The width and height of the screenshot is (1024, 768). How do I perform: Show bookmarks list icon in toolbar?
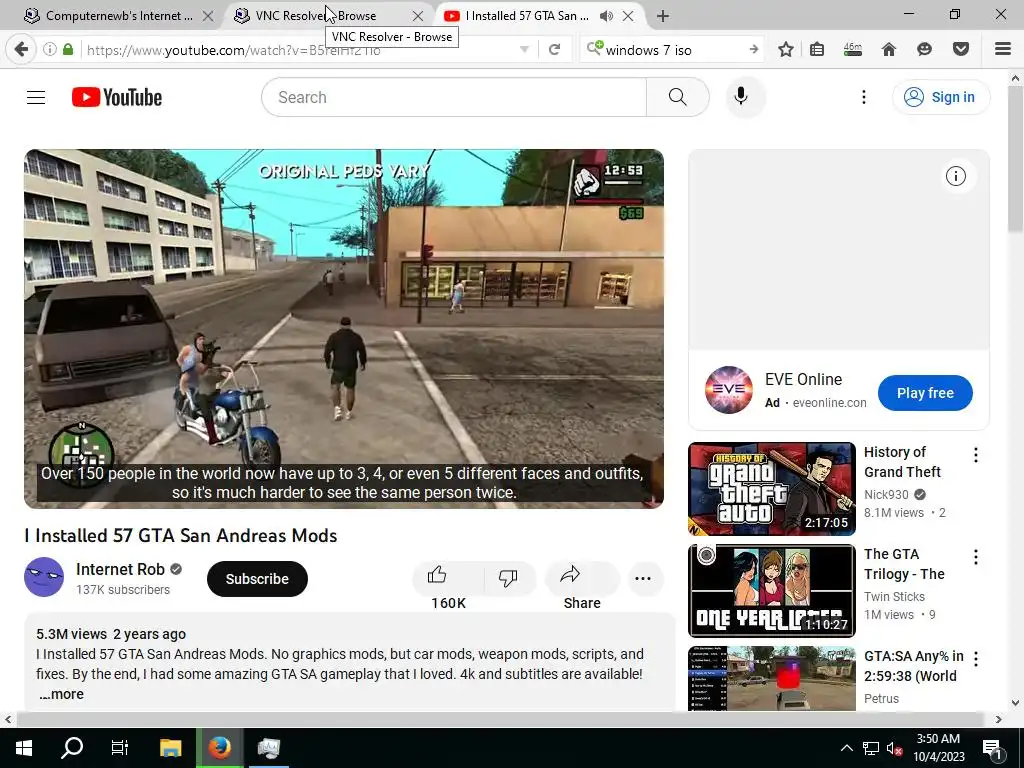(x=817, y=50)
